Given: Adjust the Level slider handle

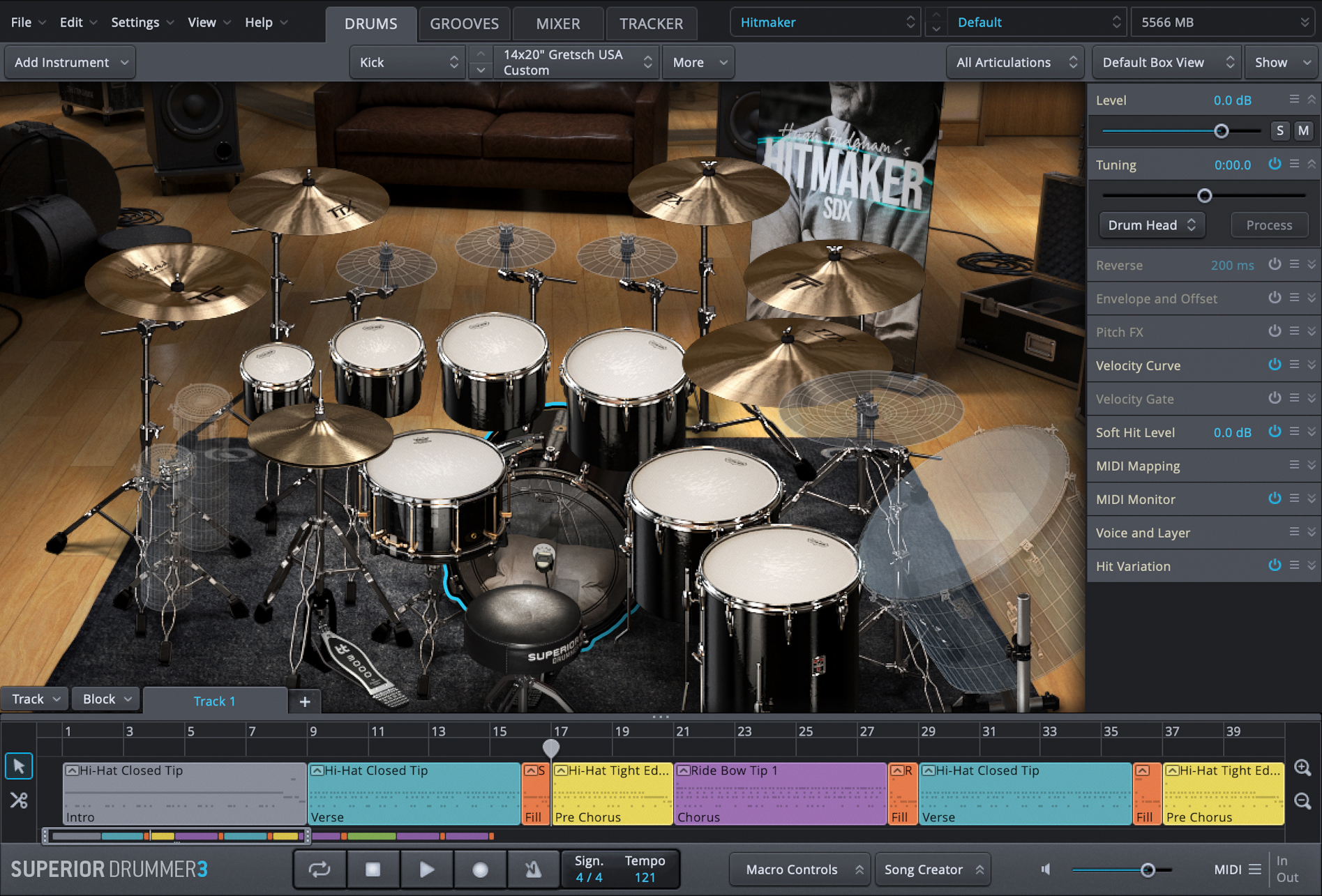Looking at the screenshot, I should [1221, 130].
